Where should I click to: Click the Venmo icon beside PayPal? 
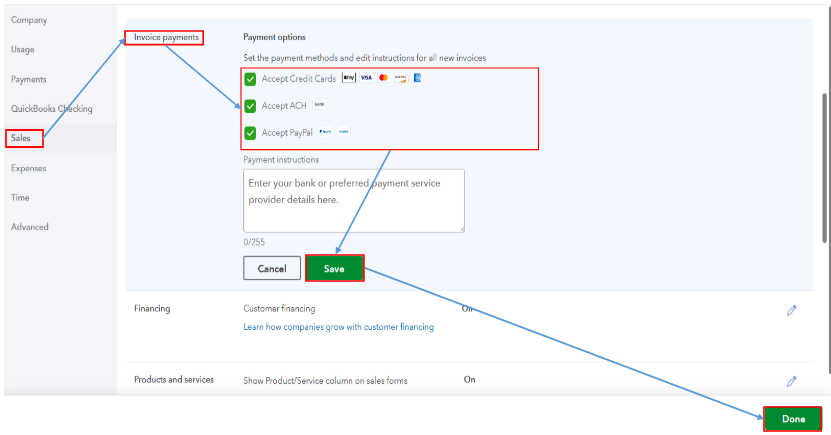pyautogui.click(x=344, y=132)
